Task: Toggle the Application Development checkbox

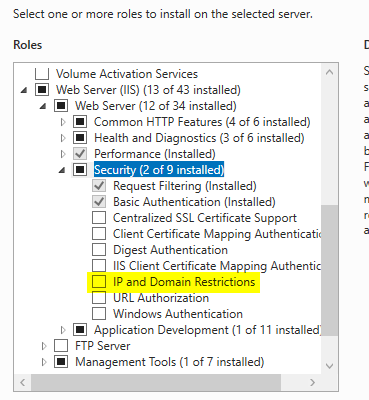Action: coord(80,330)
